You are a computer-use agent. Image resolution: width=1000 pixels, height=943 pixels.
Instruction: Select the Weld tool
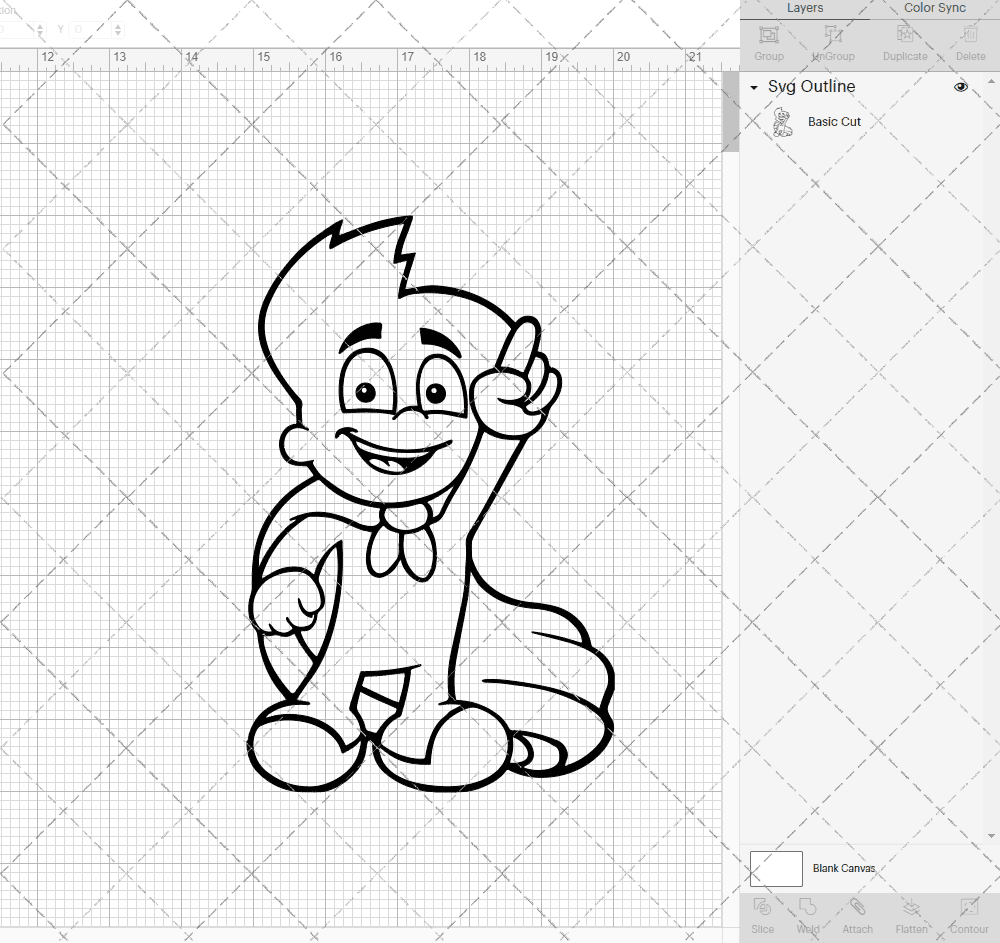[x=808, y=915]
